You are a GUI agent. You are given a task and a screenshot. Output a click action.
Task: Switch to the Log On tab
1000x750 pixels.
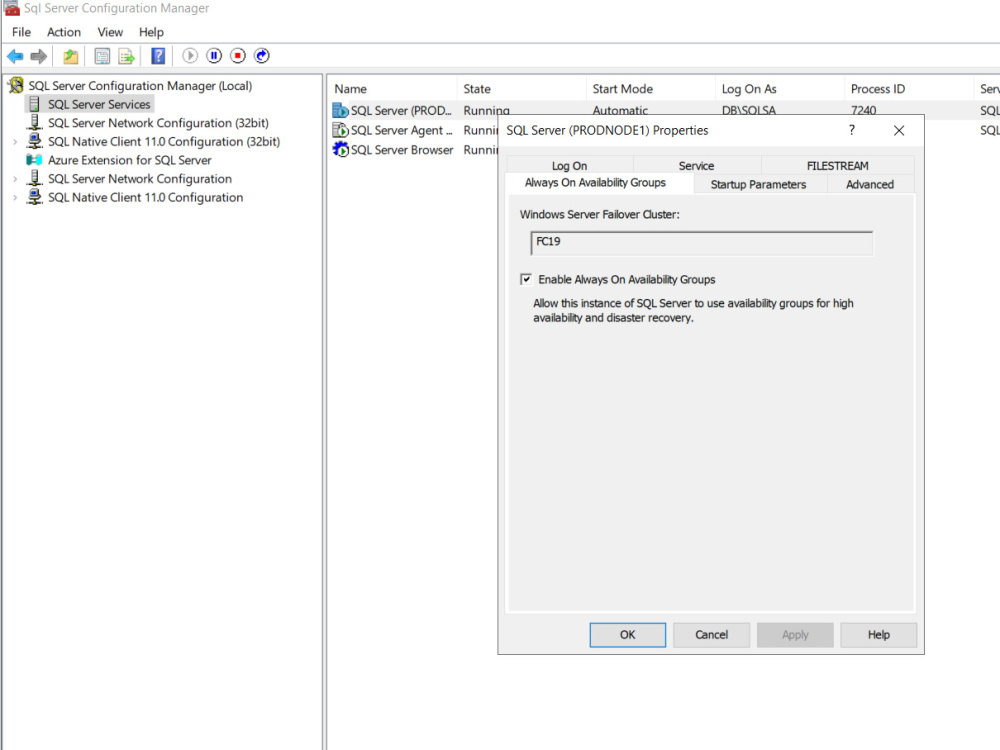pyautogui.click(x=570, y=165)
